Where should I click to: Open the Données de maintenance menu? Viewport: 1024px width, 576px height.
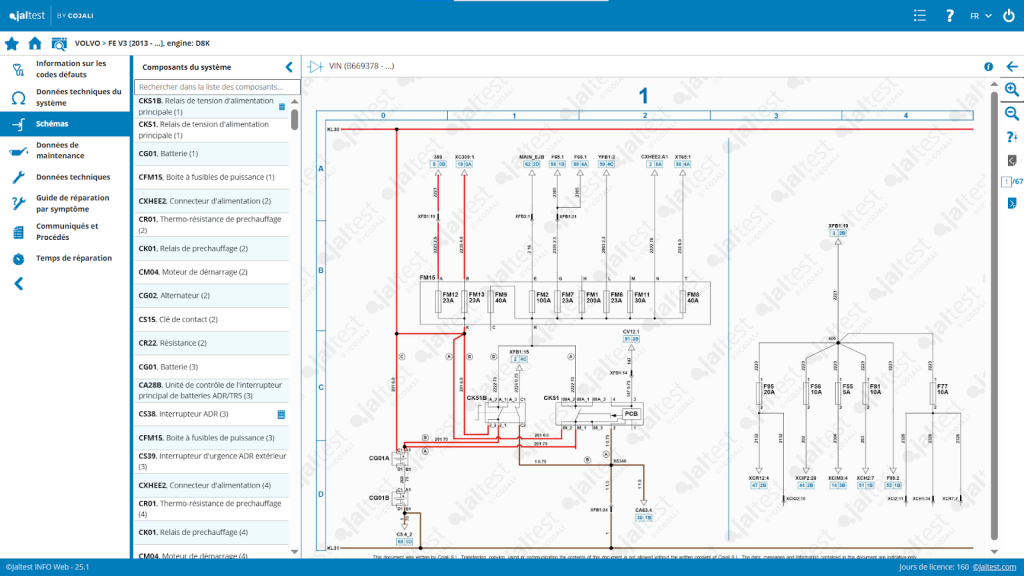pos(65,150)
